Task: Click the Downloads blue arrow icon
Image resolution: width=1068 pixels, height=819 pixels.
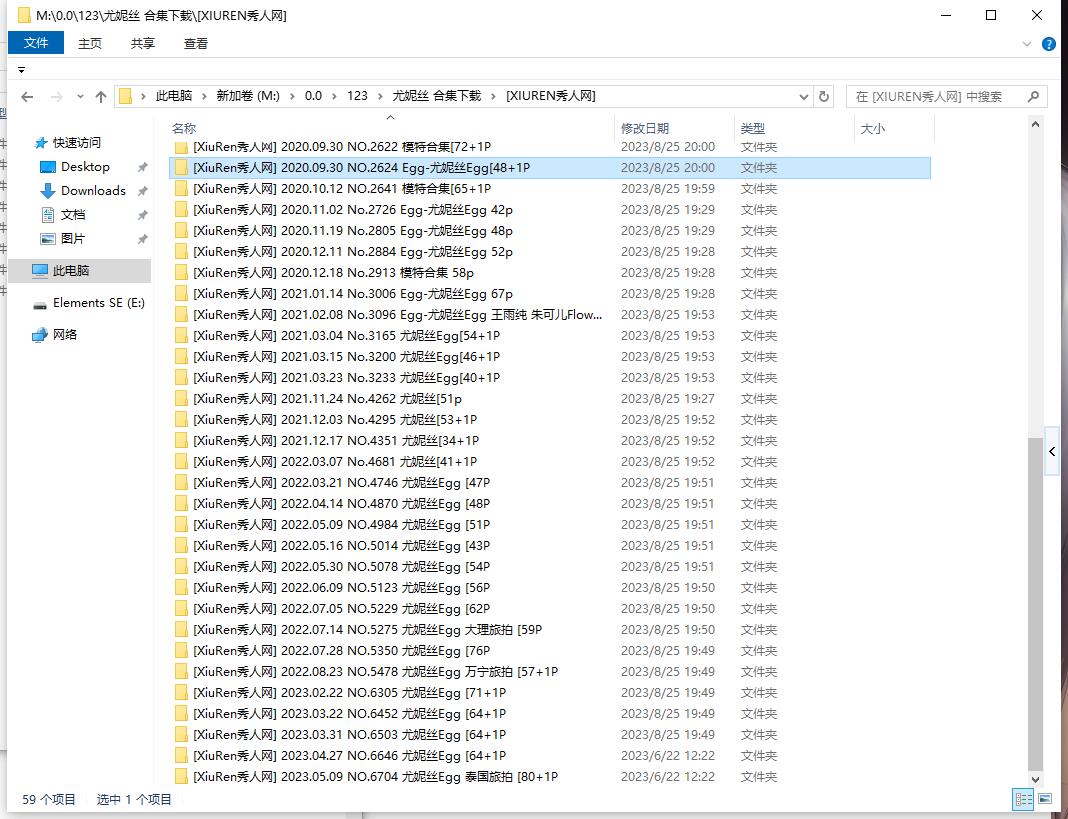Action: [48, 191]
